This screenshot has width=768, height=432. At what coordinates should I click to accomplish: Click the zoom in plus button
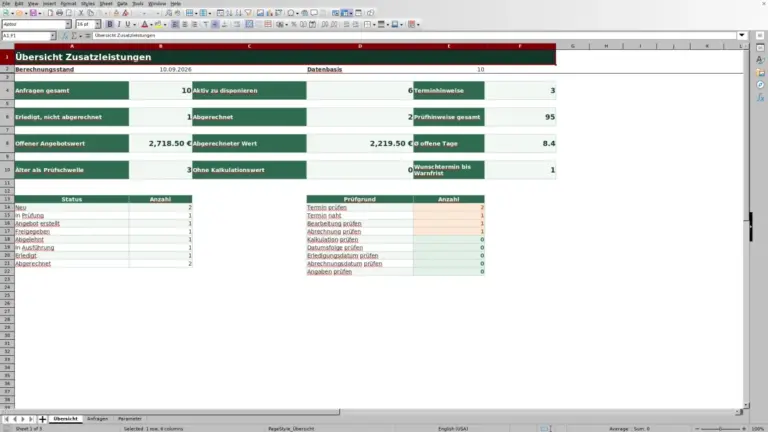point(744,429)
